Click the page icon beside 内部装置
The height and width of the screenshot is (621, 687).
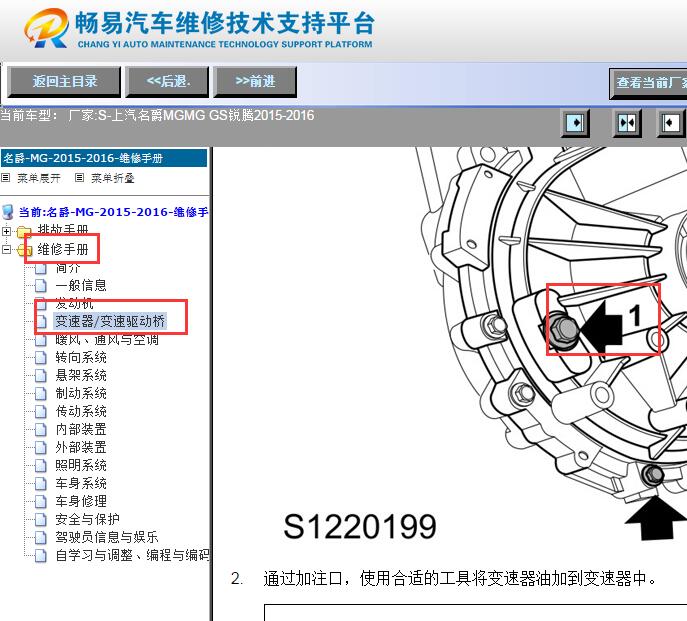pyautogui.click(x=40, y=429)
